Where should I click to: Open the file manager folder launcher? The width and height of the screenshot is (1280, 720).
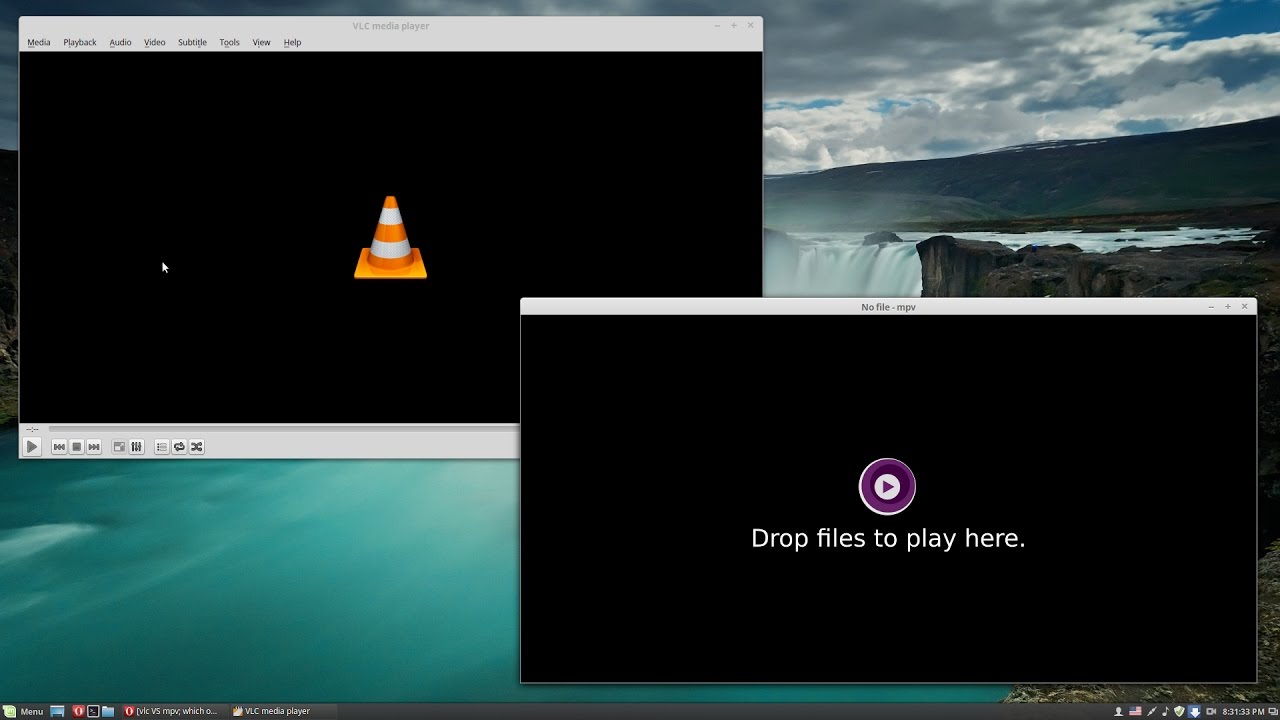click(108, 711)
